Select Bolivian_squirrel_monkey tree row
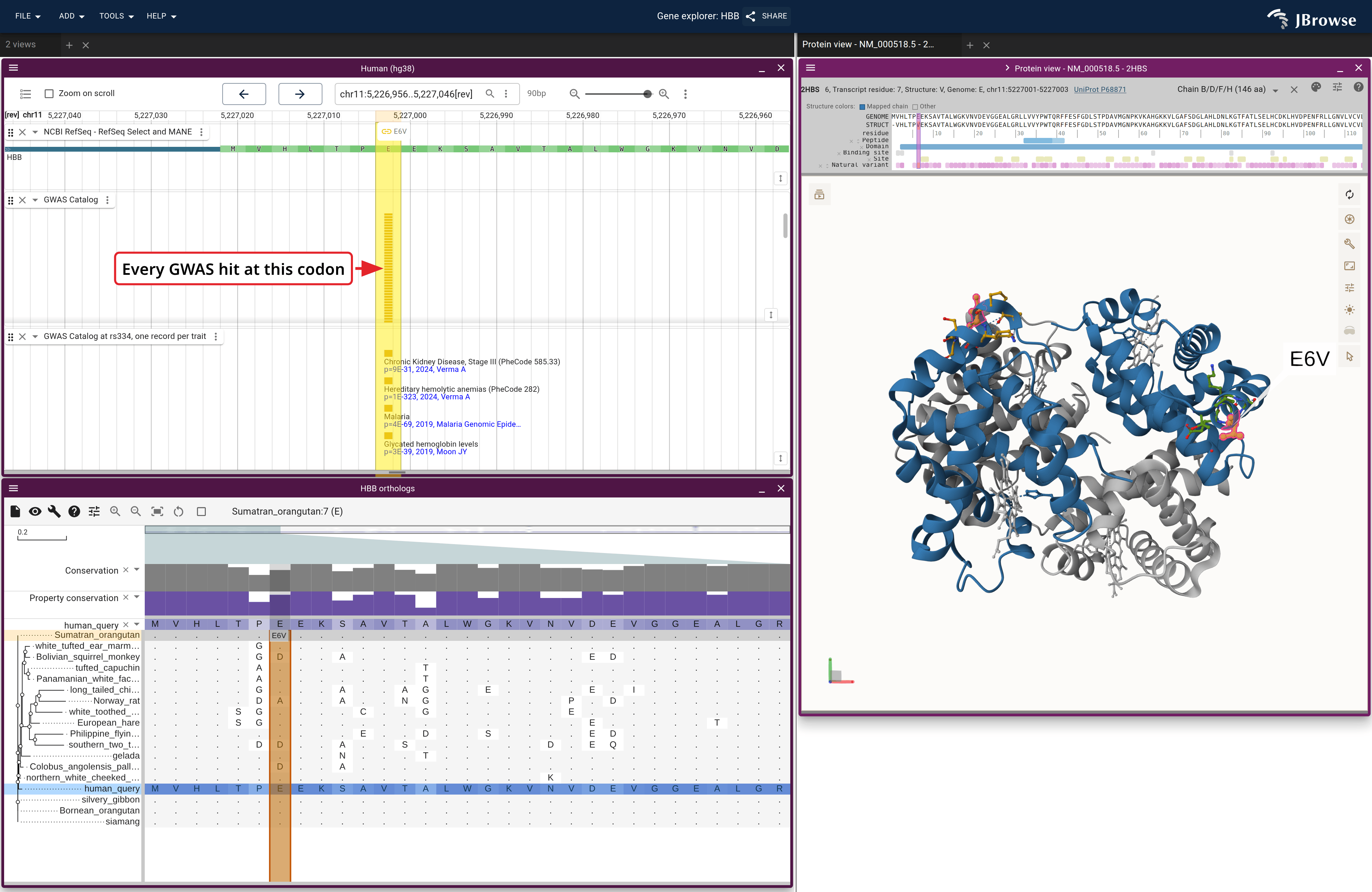 [87, 657]
